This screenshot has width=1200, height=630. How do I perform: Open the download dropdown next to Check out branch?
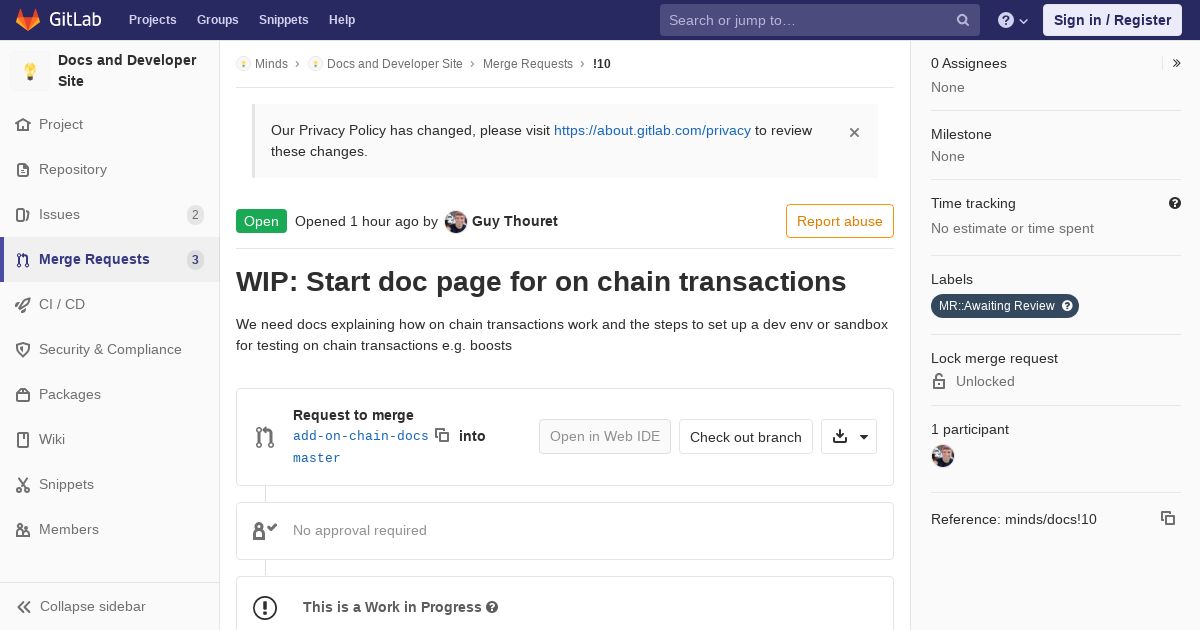click(x=849, y=436)
